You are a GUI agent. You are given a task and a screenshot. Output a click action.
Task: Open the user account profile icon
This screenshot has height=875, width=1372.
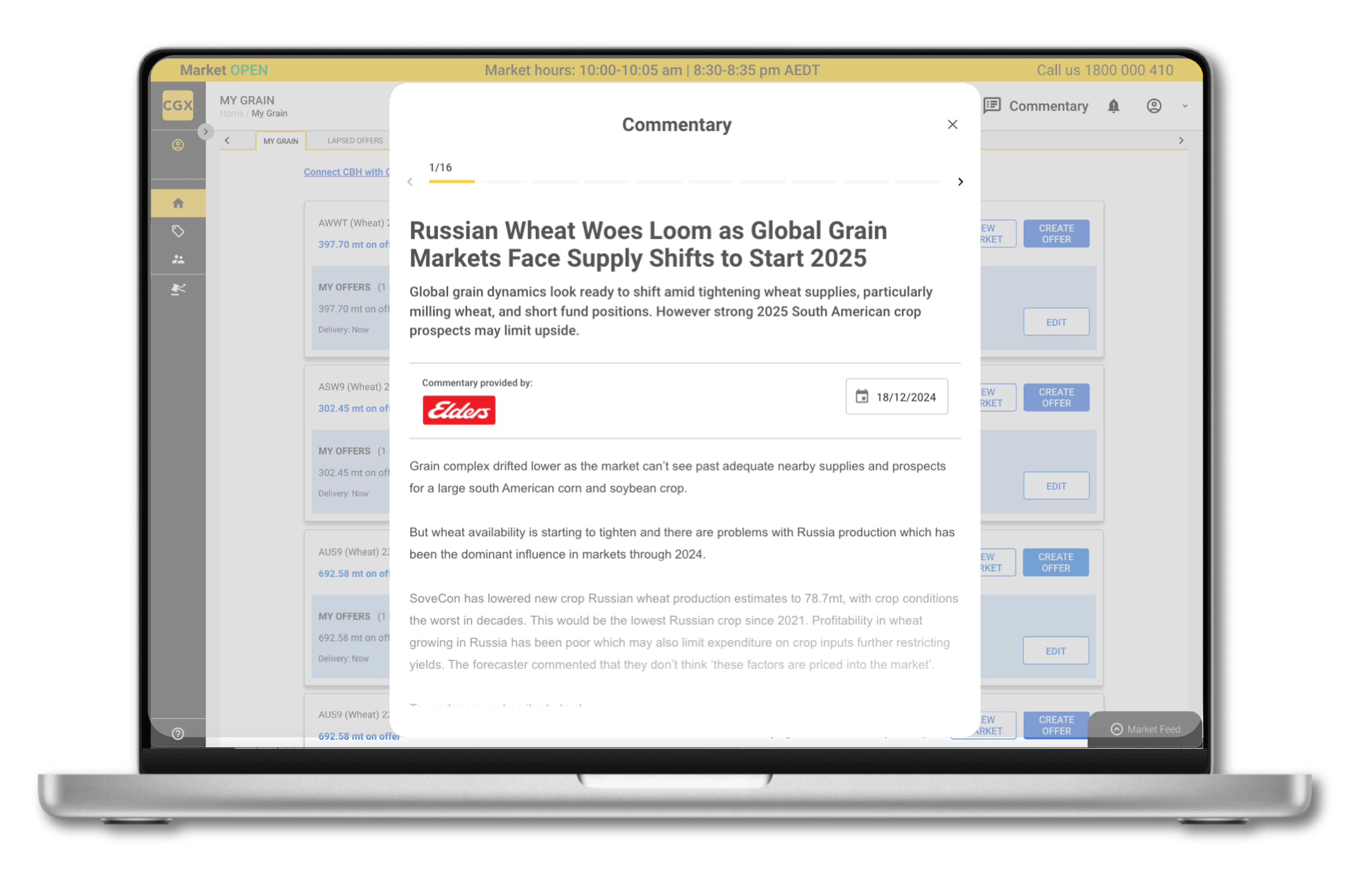point(1154,106)
